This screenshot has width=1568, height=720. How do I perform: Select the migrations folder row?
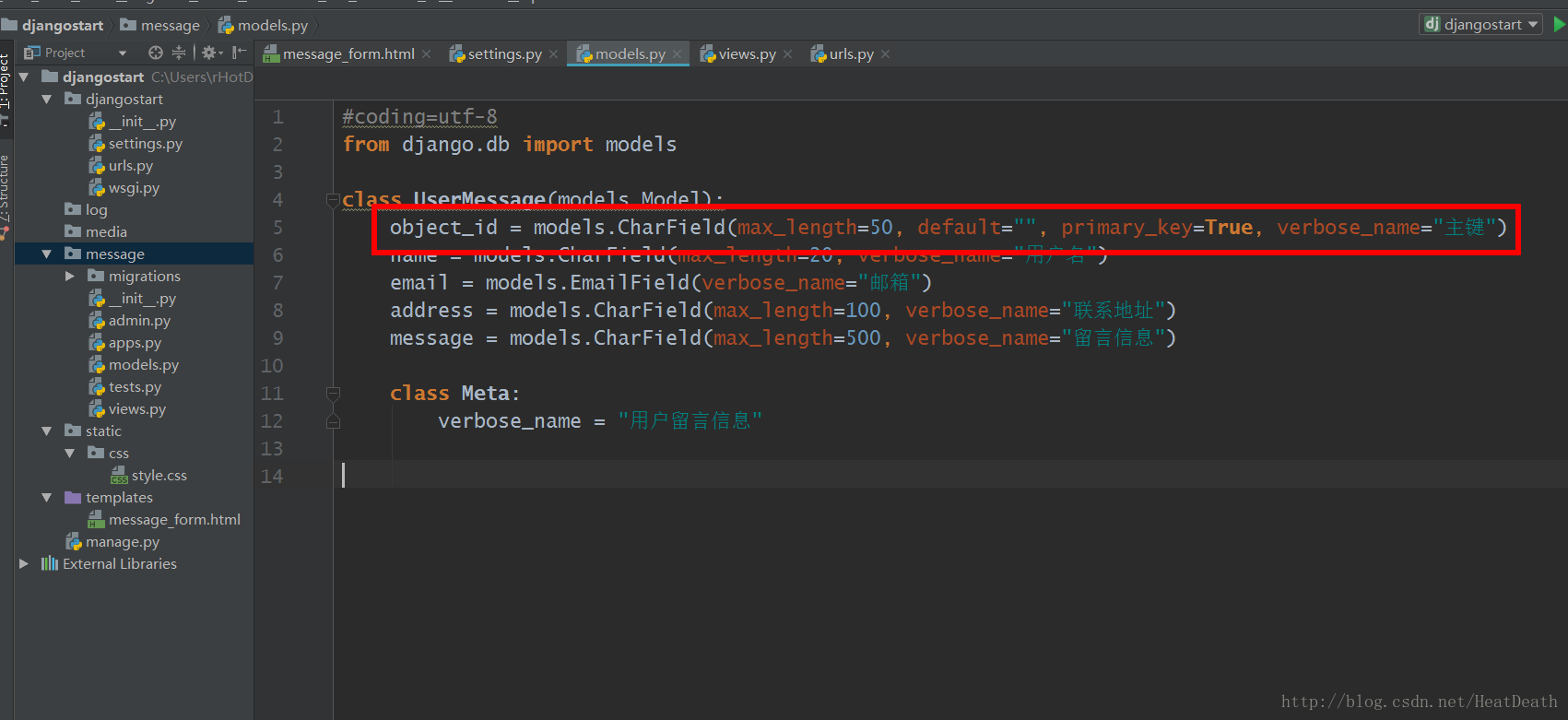(x=135, y=276)
